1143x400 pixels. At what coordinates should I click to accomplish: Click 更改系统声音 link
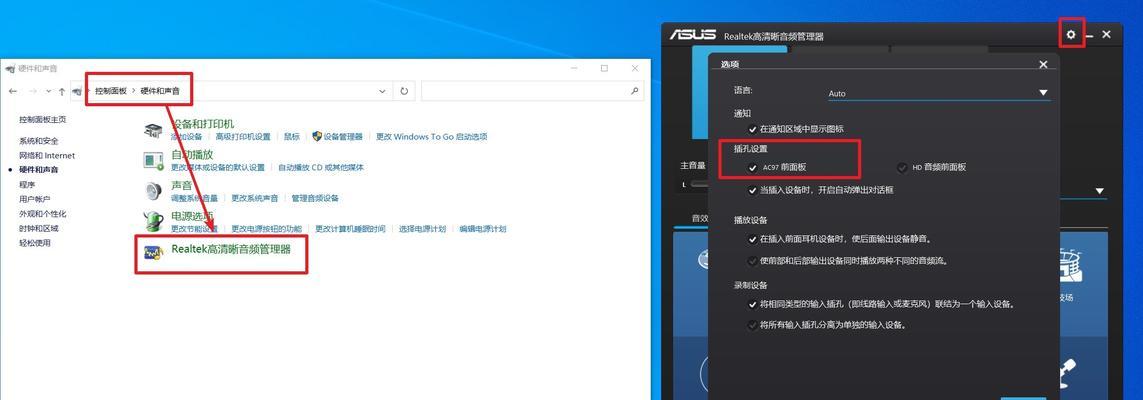tap(255, 198)
